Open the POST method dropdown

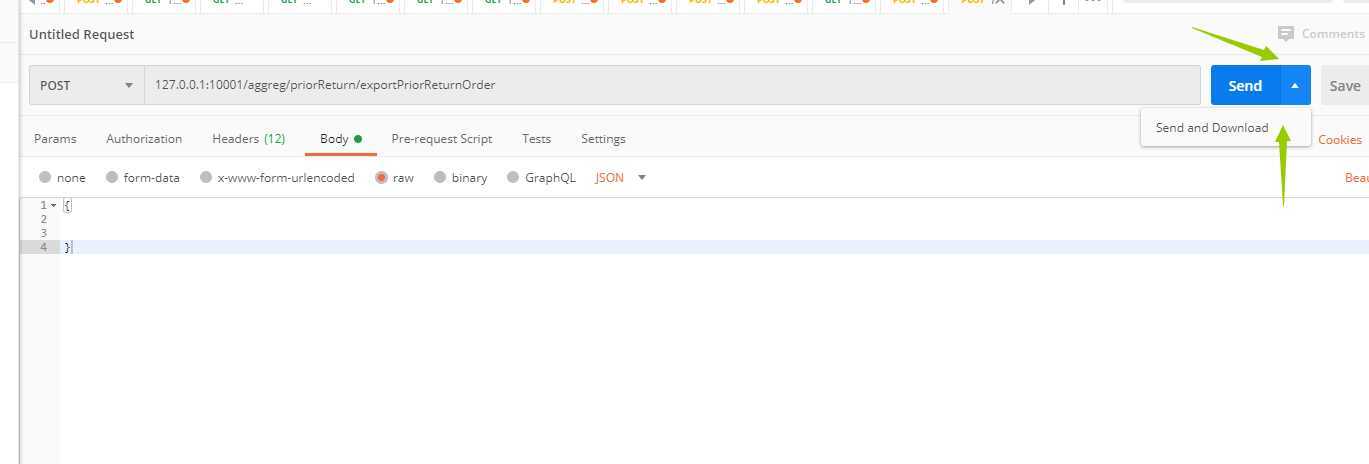(87, 85)
